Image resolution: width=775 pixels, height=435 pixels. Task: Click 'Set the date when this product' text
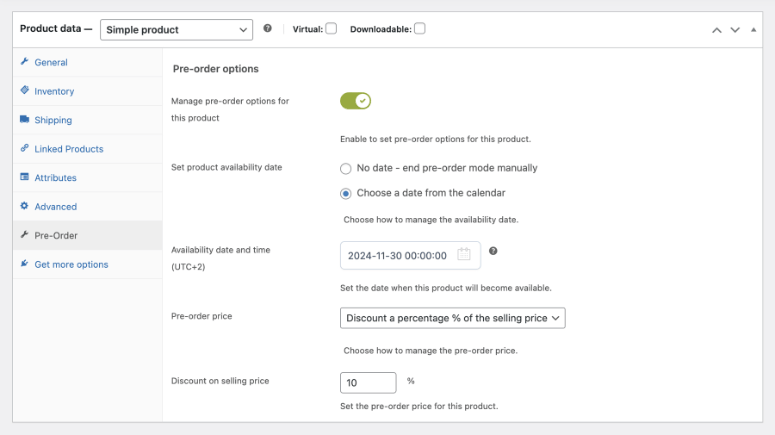tap(446, 288)
